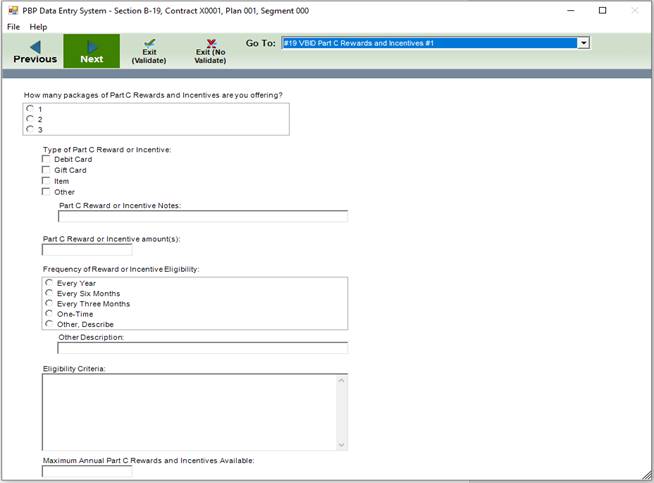This screenshot has height=483, width=654.
Task: Choose Other, Describe frequency
Action: (49, 324)
